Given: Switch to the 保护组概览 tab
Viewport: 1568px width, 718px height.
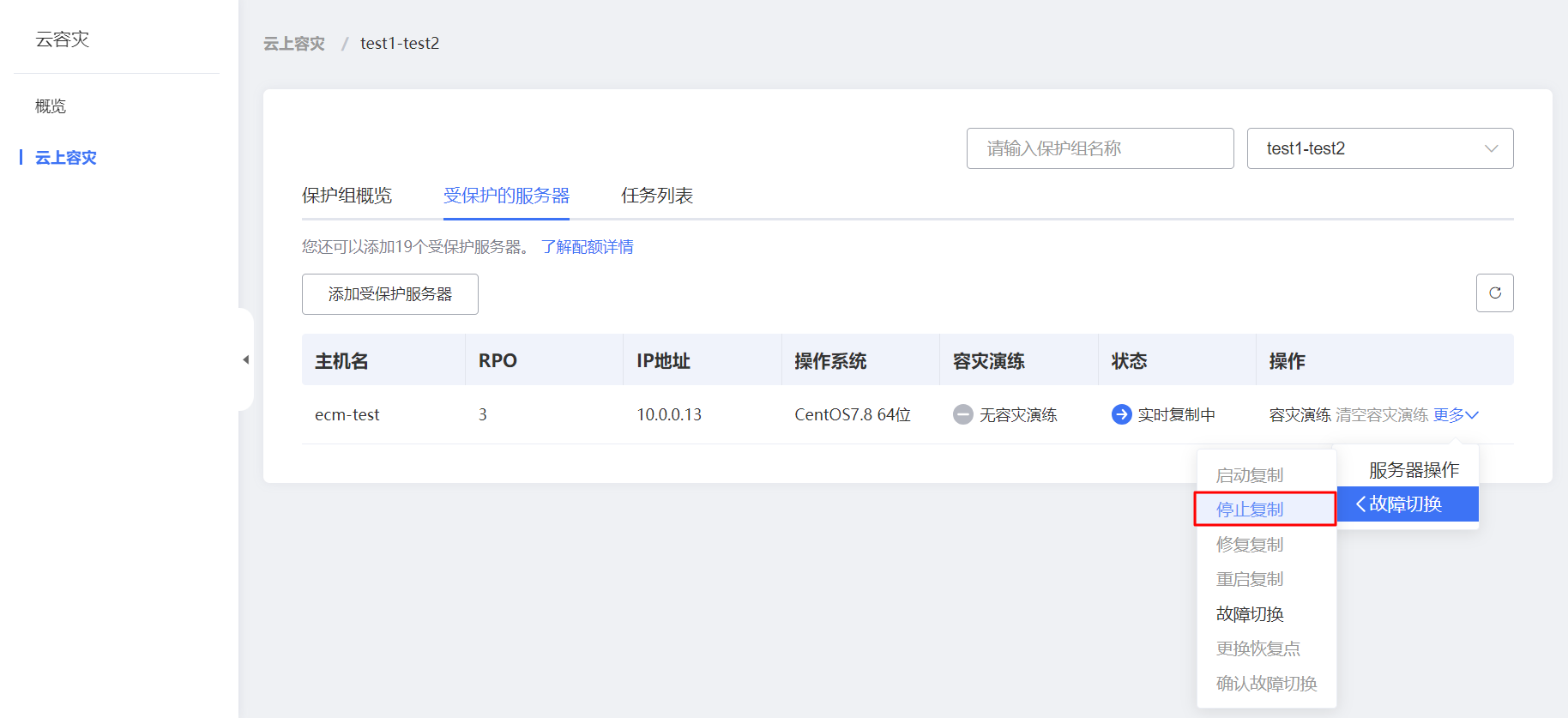Looking at the screenshot, I should [347, 196].
